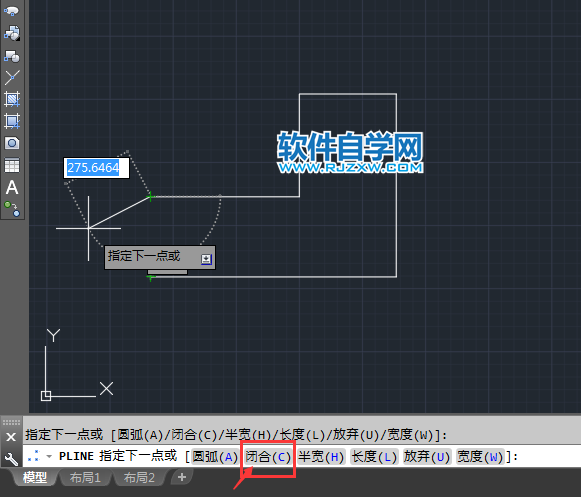
Task: Select the Hatch tool icon
Action: pyautogui.click(x=12, y=99)
